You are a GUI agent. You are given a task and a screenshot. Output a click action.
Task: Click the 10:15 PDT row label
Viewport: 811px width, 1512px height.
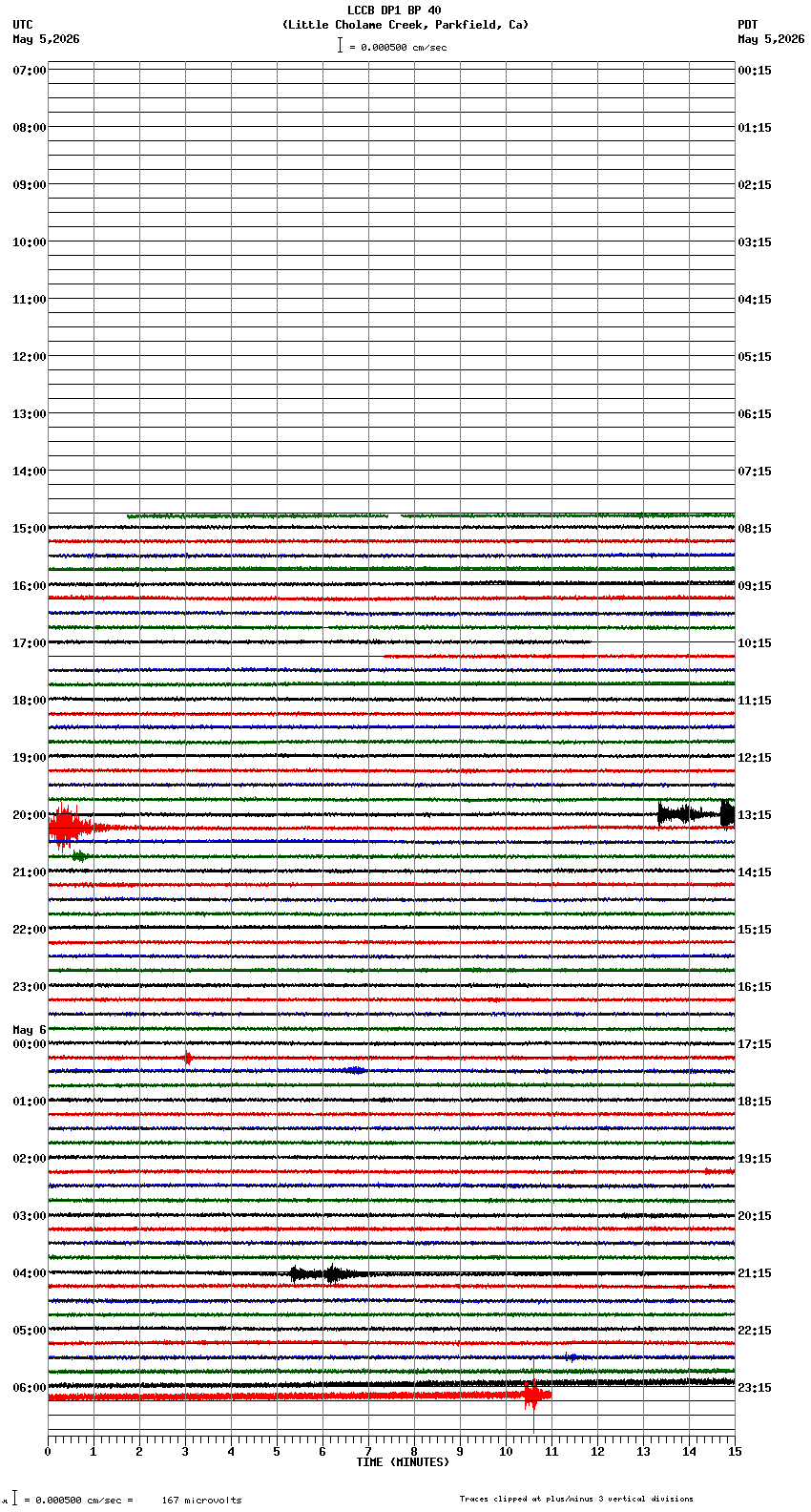click(755, 643)
